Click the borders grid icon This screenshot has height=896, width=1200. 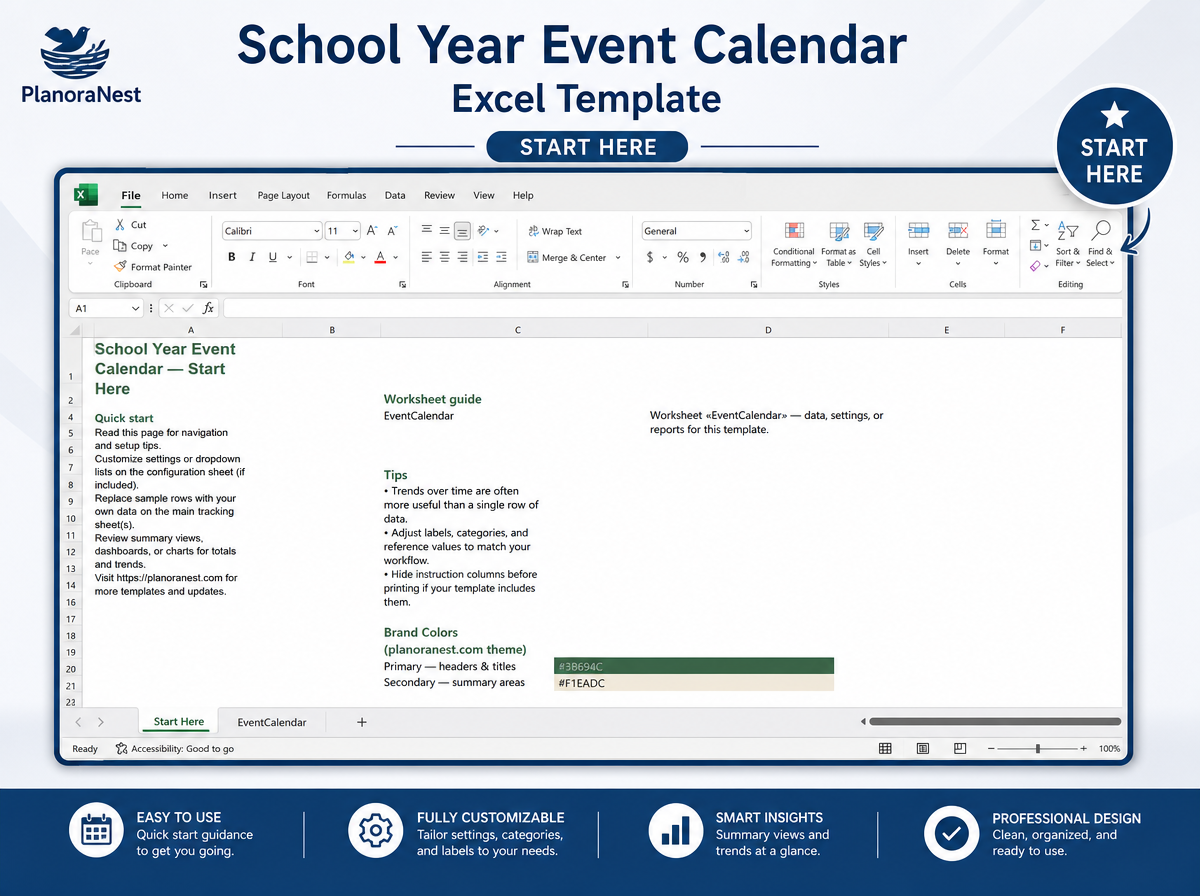(x=311, y=257)
